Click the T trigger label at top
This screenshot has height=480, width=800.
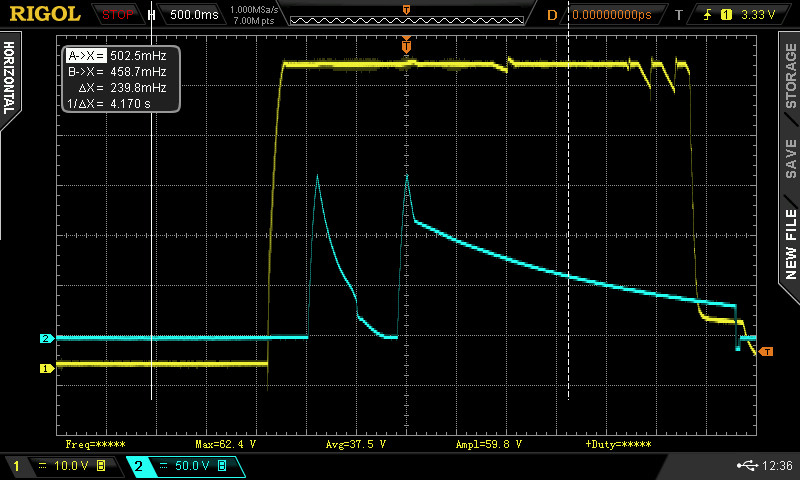pos(679,15)
